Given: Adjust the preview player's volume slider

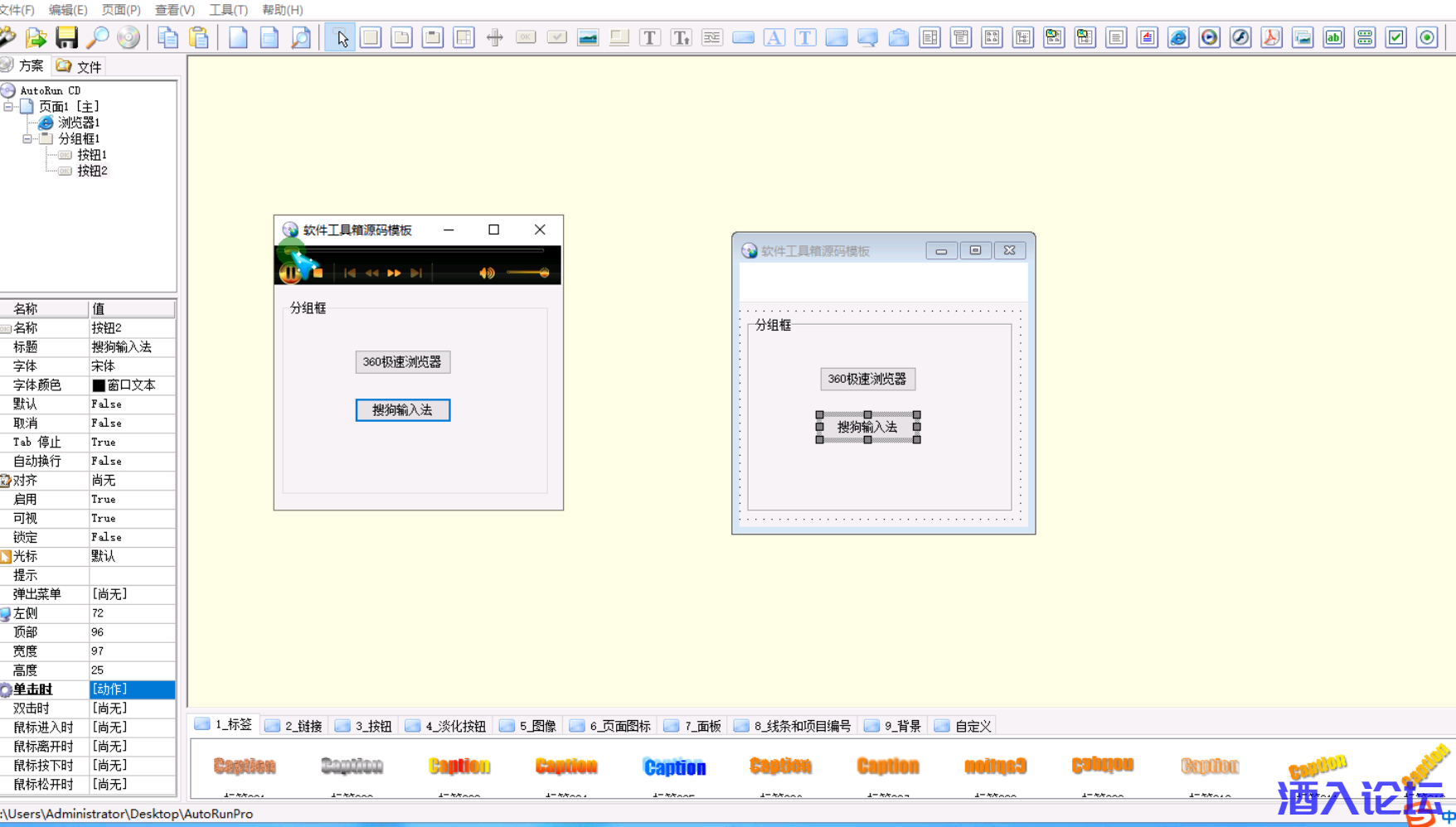Looking at the screenshot, I should tap(527, 273).
